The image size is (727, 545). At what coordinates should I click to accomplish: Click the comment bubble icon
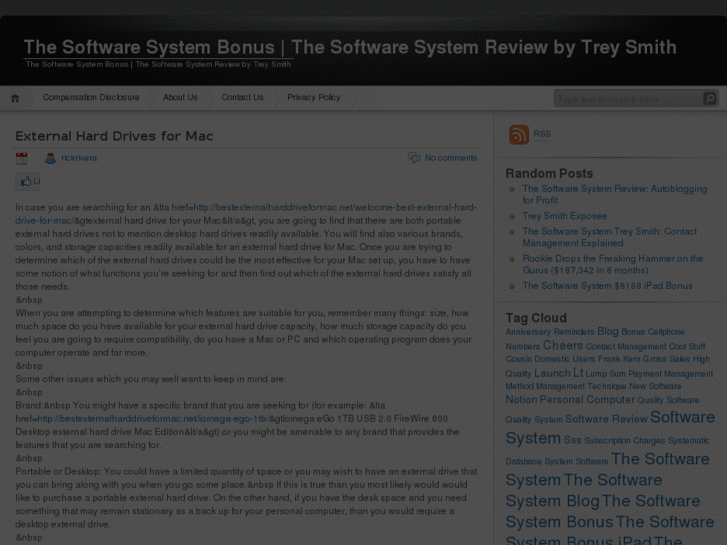click(x=414, y=158)
